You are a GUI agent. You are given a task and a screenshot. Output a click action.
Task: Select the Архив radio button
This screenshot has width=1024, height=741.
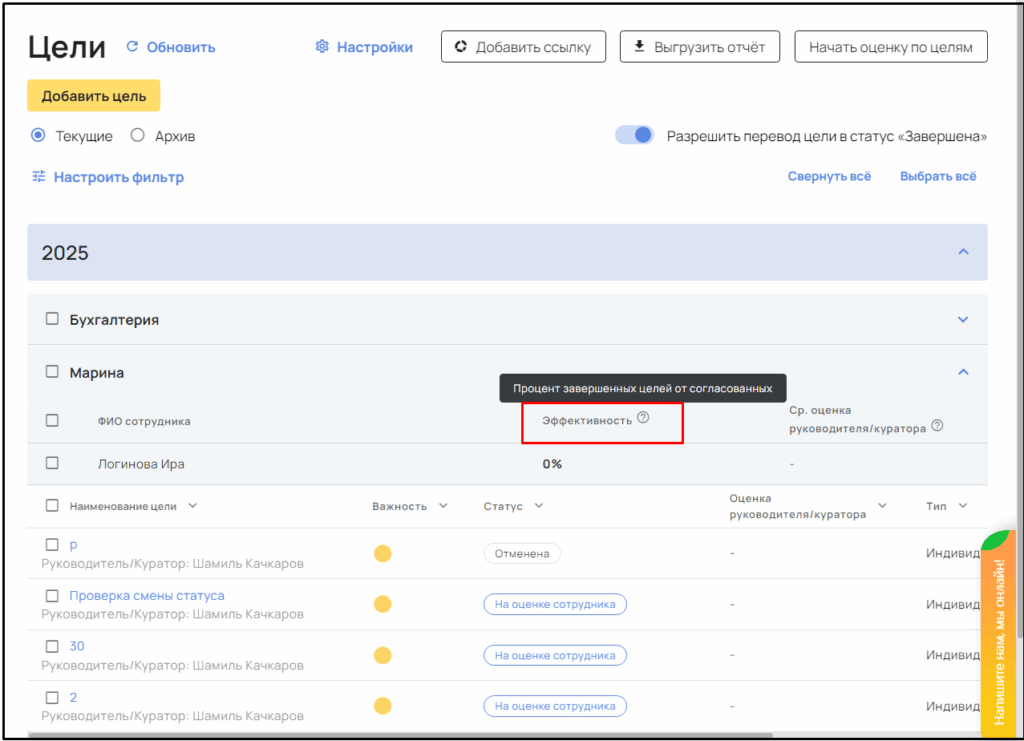pyautogui.click(x=138, y=136)
